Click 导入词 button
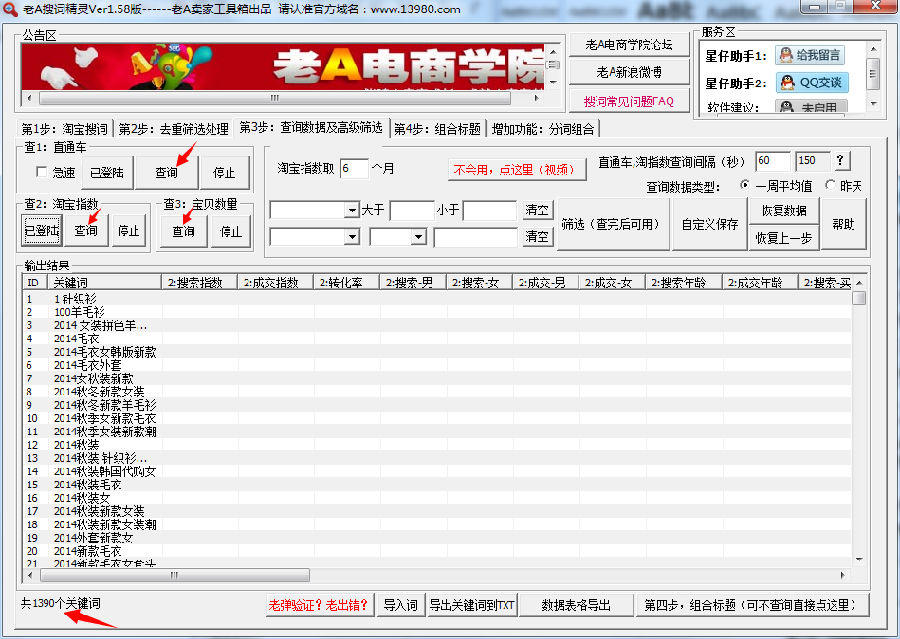 click(x=400, y=605)
